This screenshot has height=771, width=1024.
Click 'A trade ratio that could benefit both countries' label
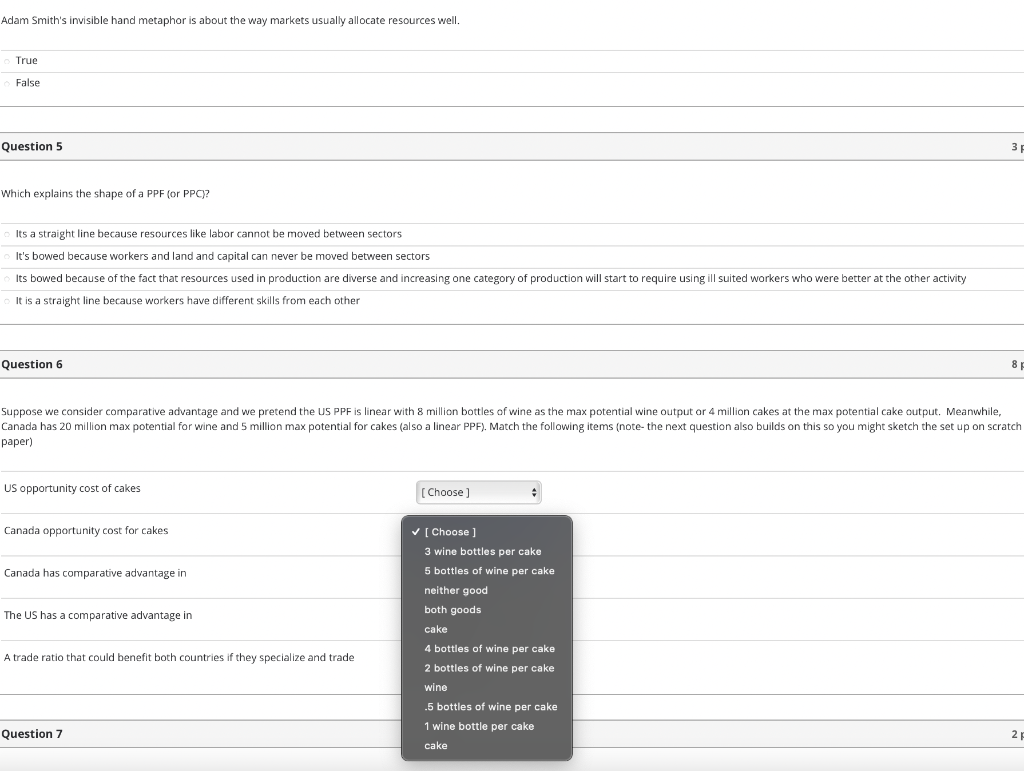[179, 657]
